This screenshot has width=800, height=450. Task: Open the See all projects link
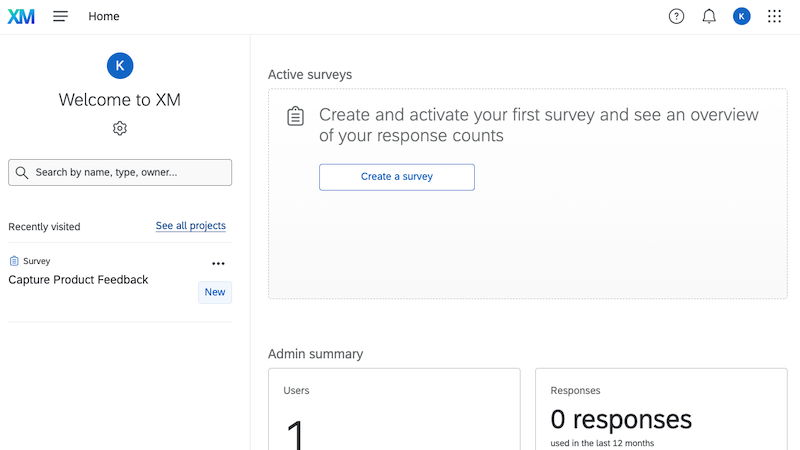[190, 226]
